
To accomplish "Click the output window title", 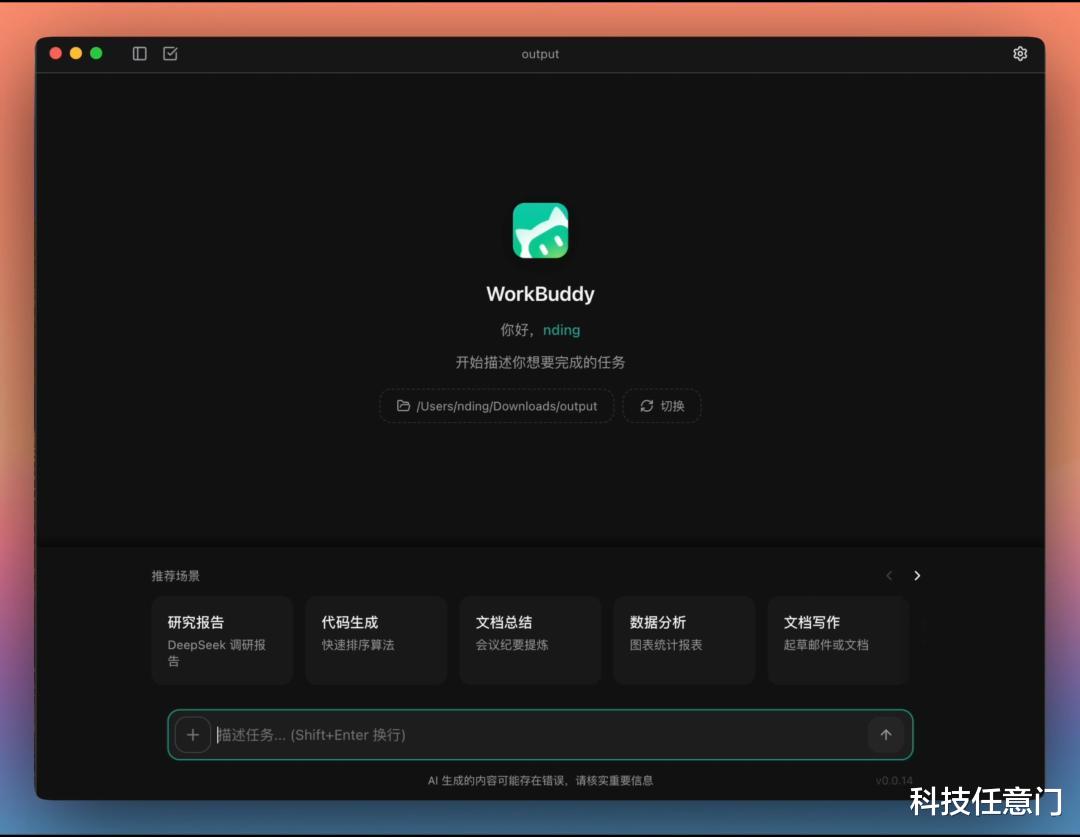I will point(540,54).
